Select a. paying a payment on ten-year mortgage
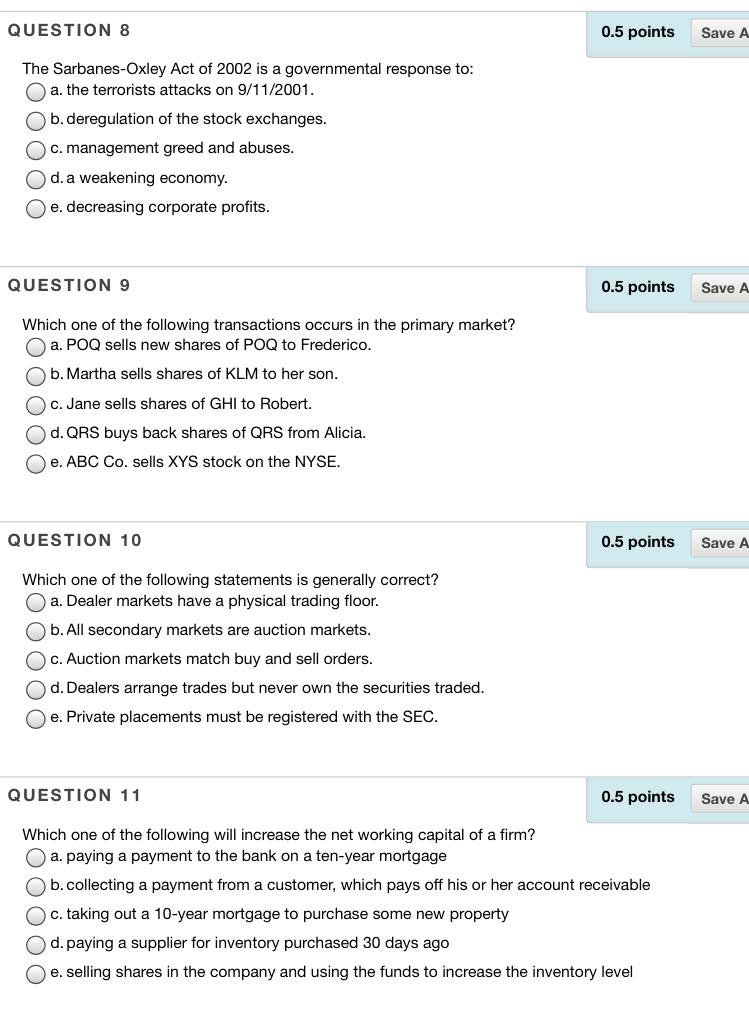This screenshot has width=749, height=1009. click(35, 857)
